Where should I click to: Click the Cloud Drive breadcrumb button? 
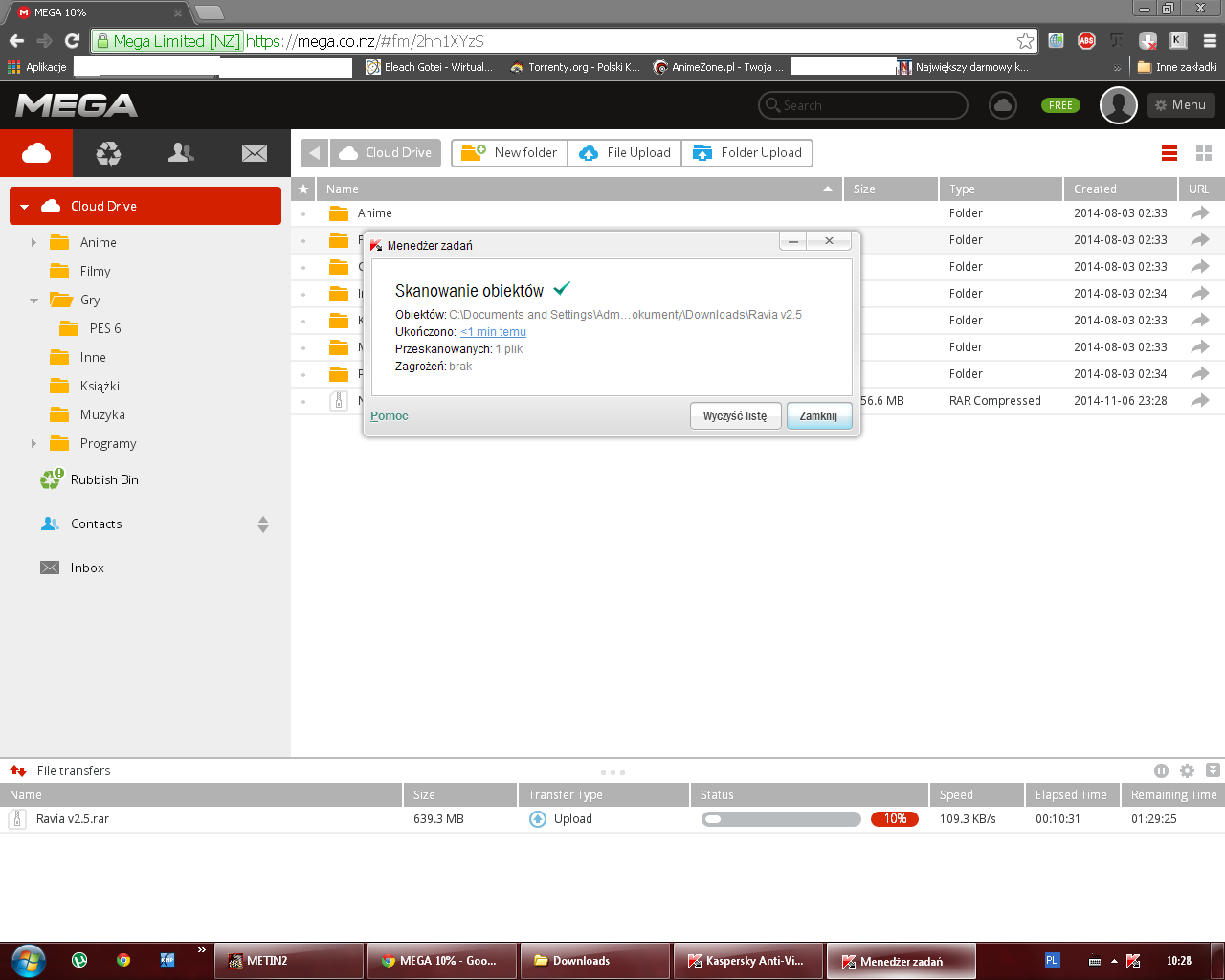[x=386, y=153]
